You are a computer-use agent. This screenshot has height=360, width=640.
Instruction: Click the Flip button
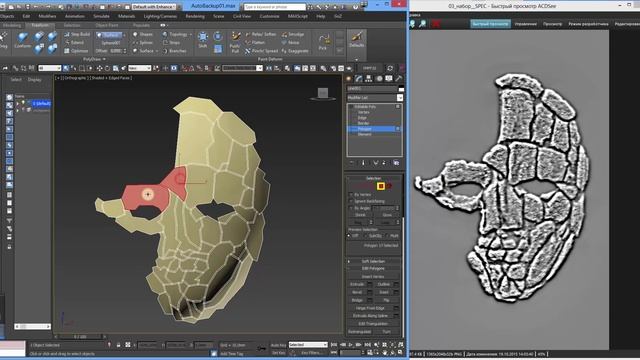(x=387, y=300)
